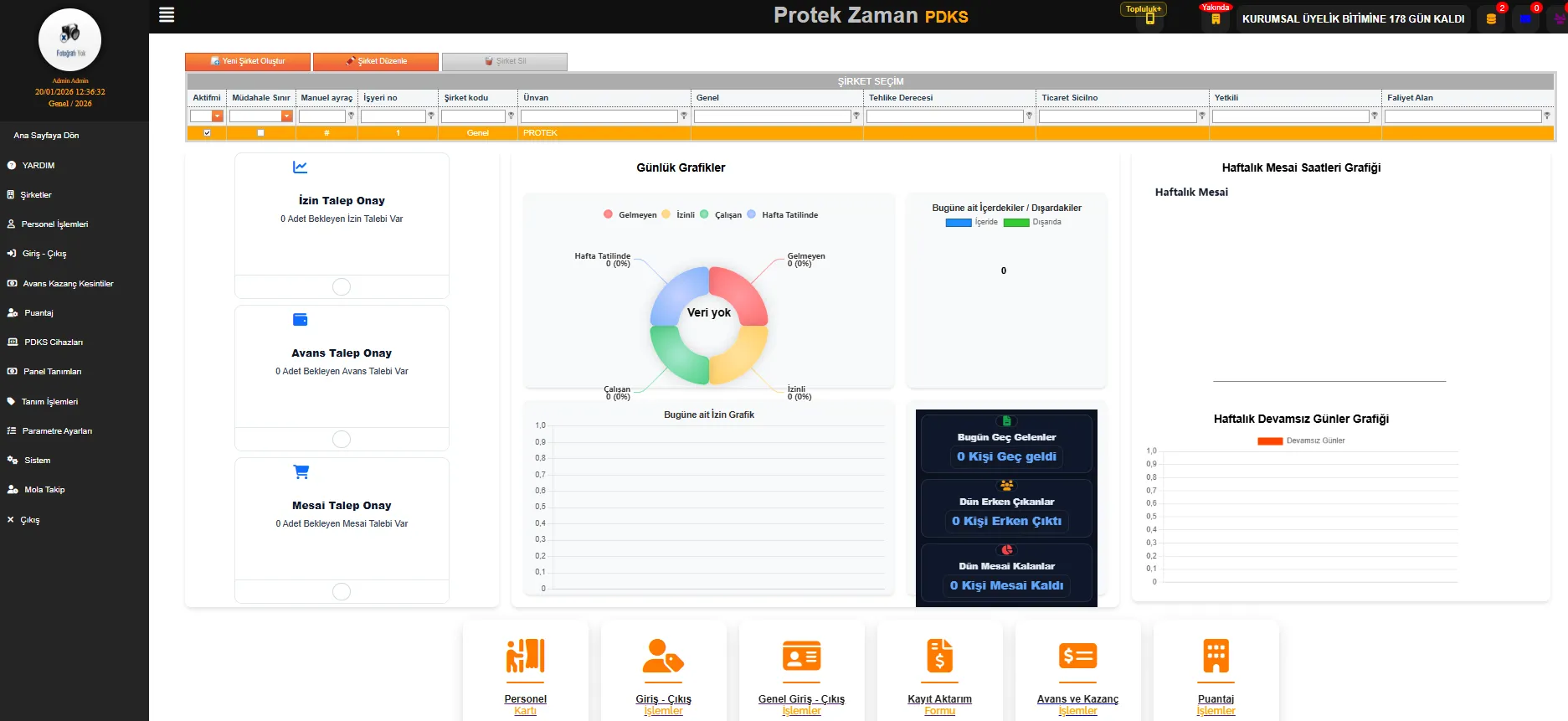Screen dimensions: 1568x721
Task: Open the Müdahale Sınır filter dropdown
Action: pos(287,116)
